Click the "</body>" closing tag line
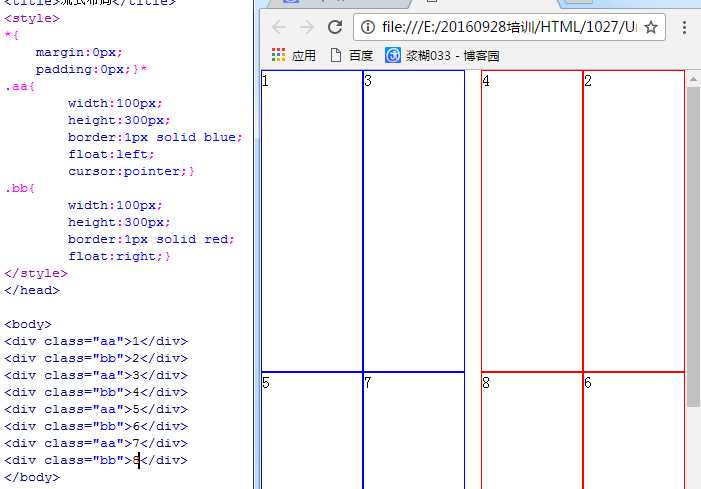The image size is (701, 489). pyautogui.click(x=32, y=477)
